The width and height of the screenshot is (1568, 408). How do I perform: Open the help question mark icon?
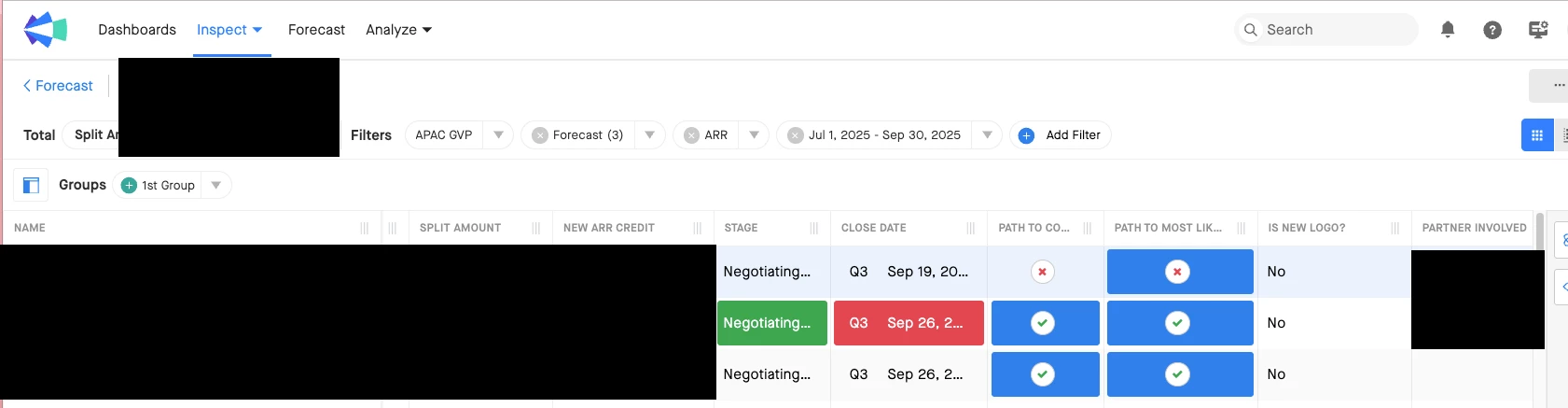point(1492,30)
